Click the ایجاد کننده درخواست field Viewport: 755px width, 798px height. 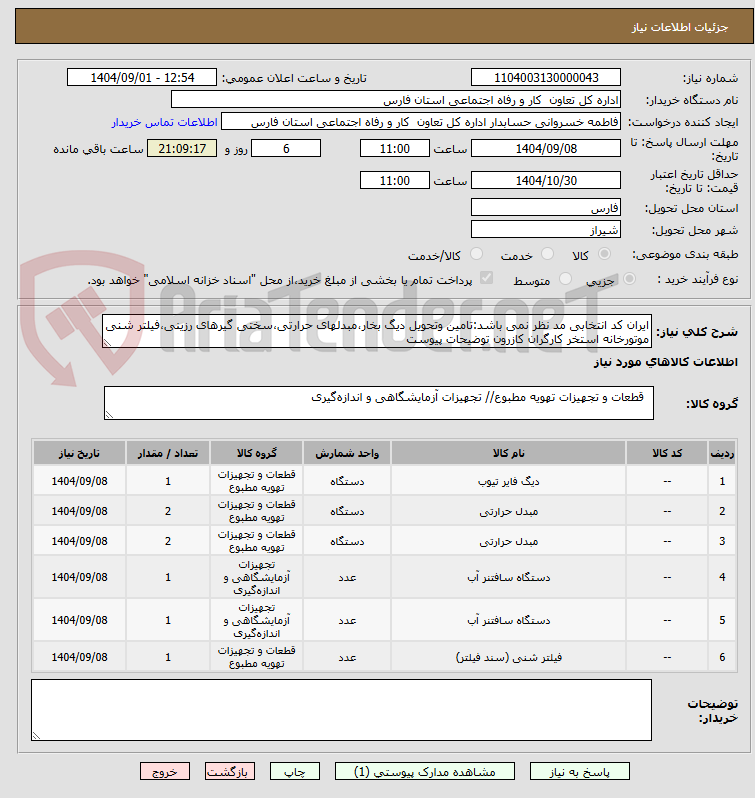[x=421, y=122]
